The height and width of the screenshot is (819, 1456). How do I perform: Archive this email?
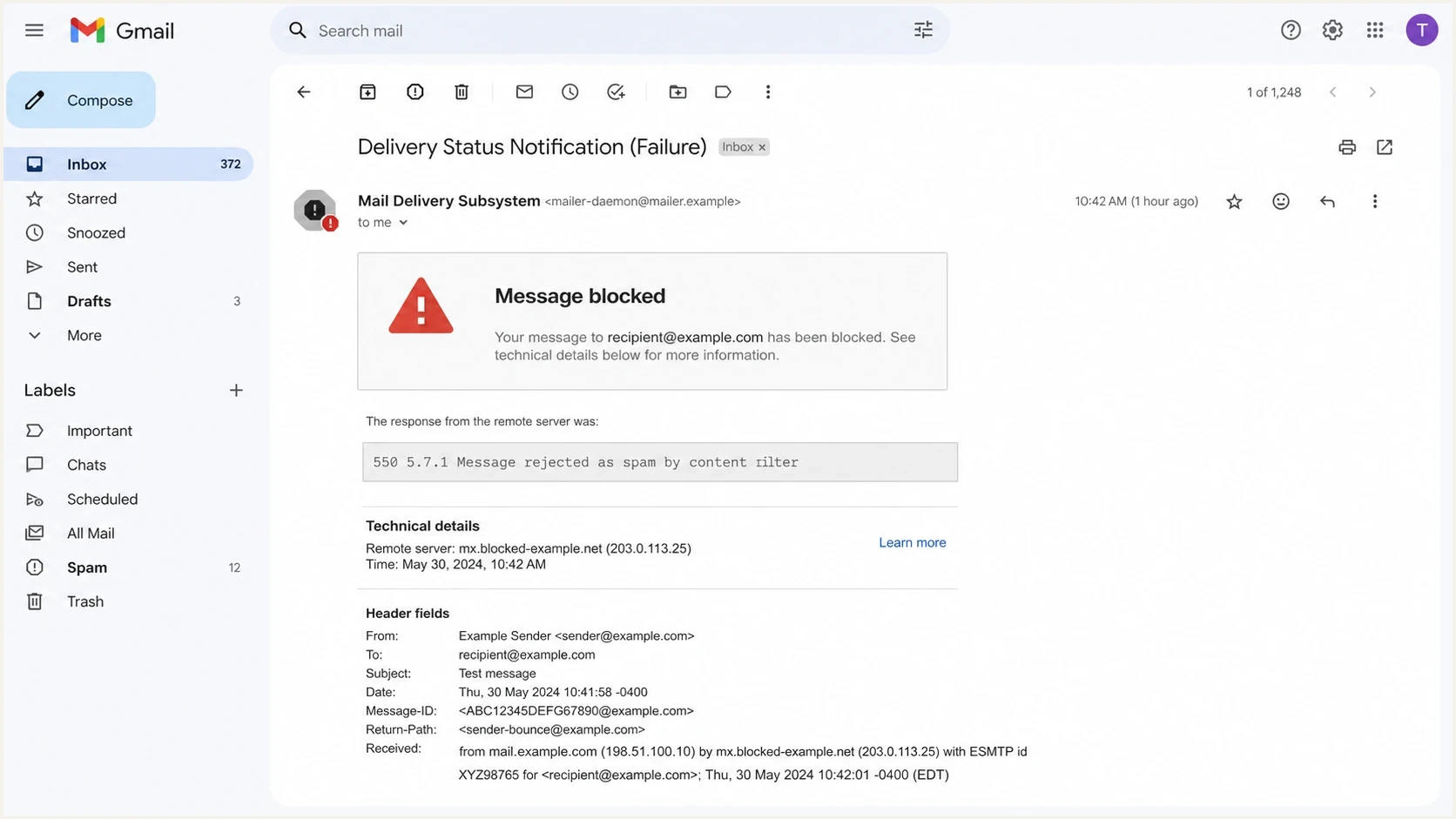click(367, 91)
